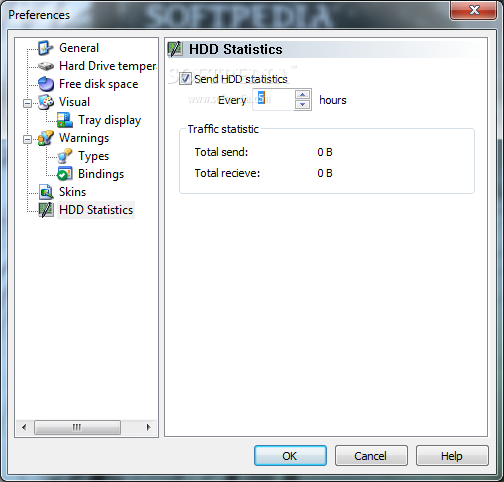Click the Visual palette icon
Screen dimensions: 504x482
(46, 102)
